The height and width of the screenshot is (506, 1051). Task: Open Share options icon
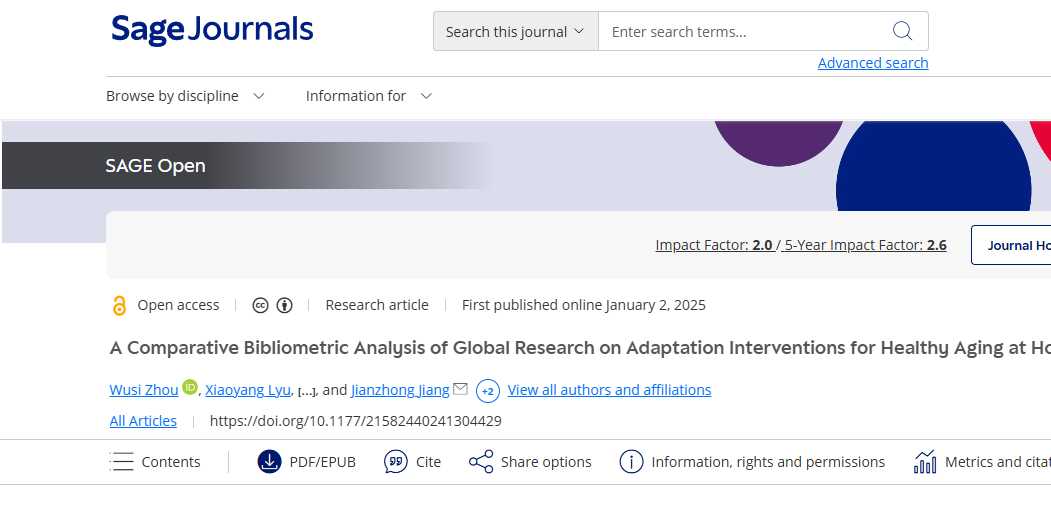pyautogui.click(x=481, y=462)
